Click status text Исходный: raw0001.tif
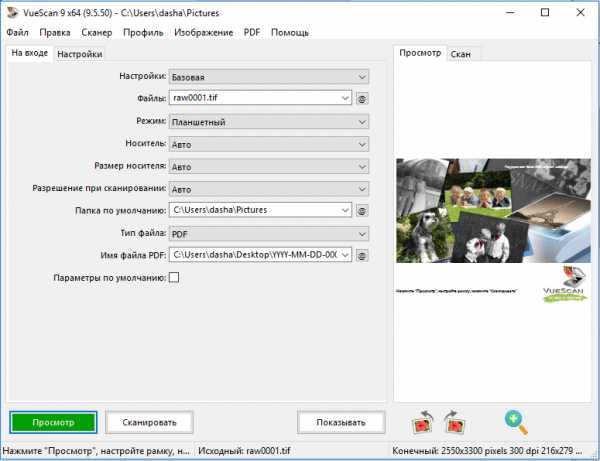The width and height of the screenshot is (600, 461). tap(244, 451)
